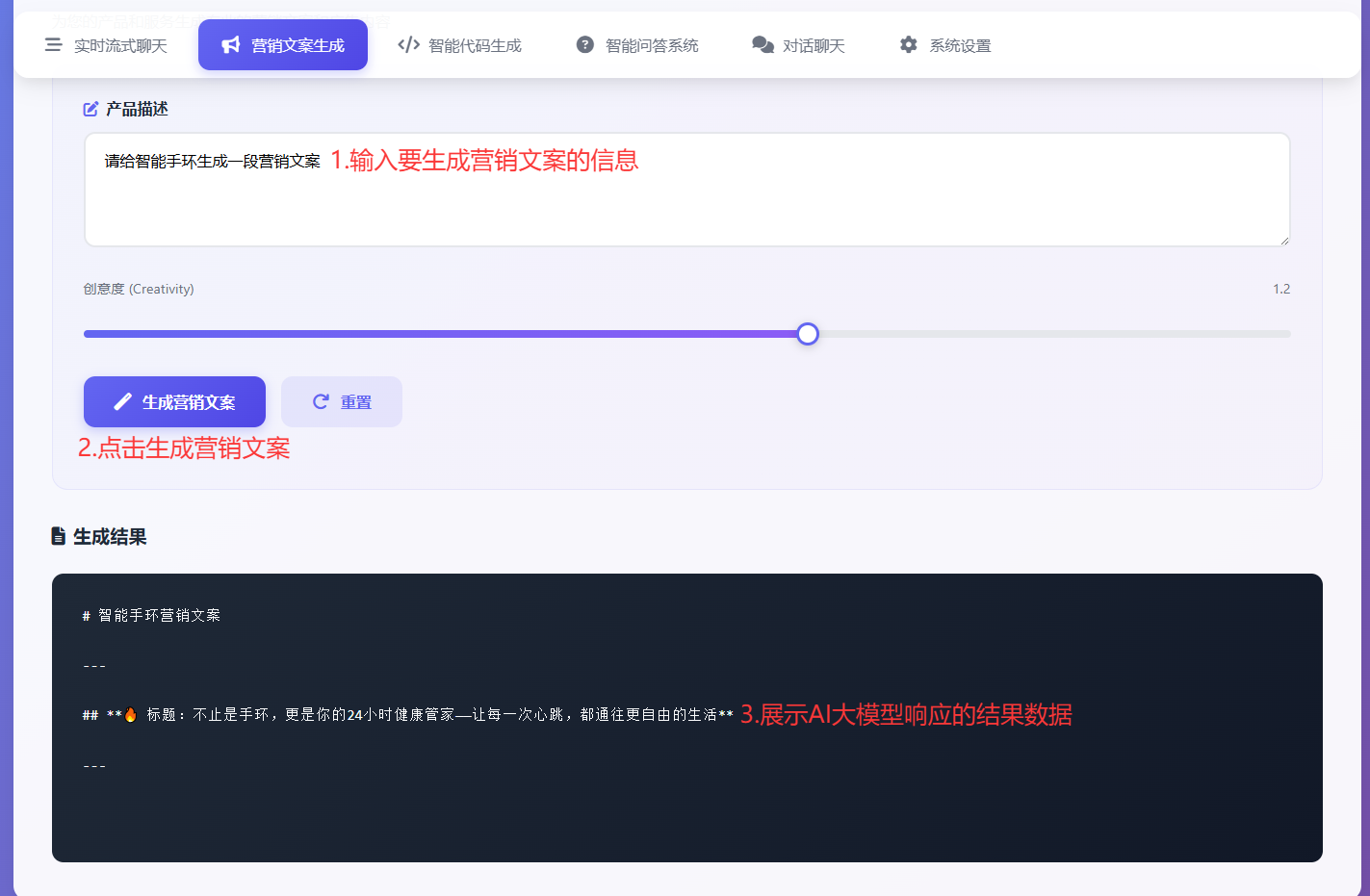Open the 智能代码生成 tab

coord(475,46)
